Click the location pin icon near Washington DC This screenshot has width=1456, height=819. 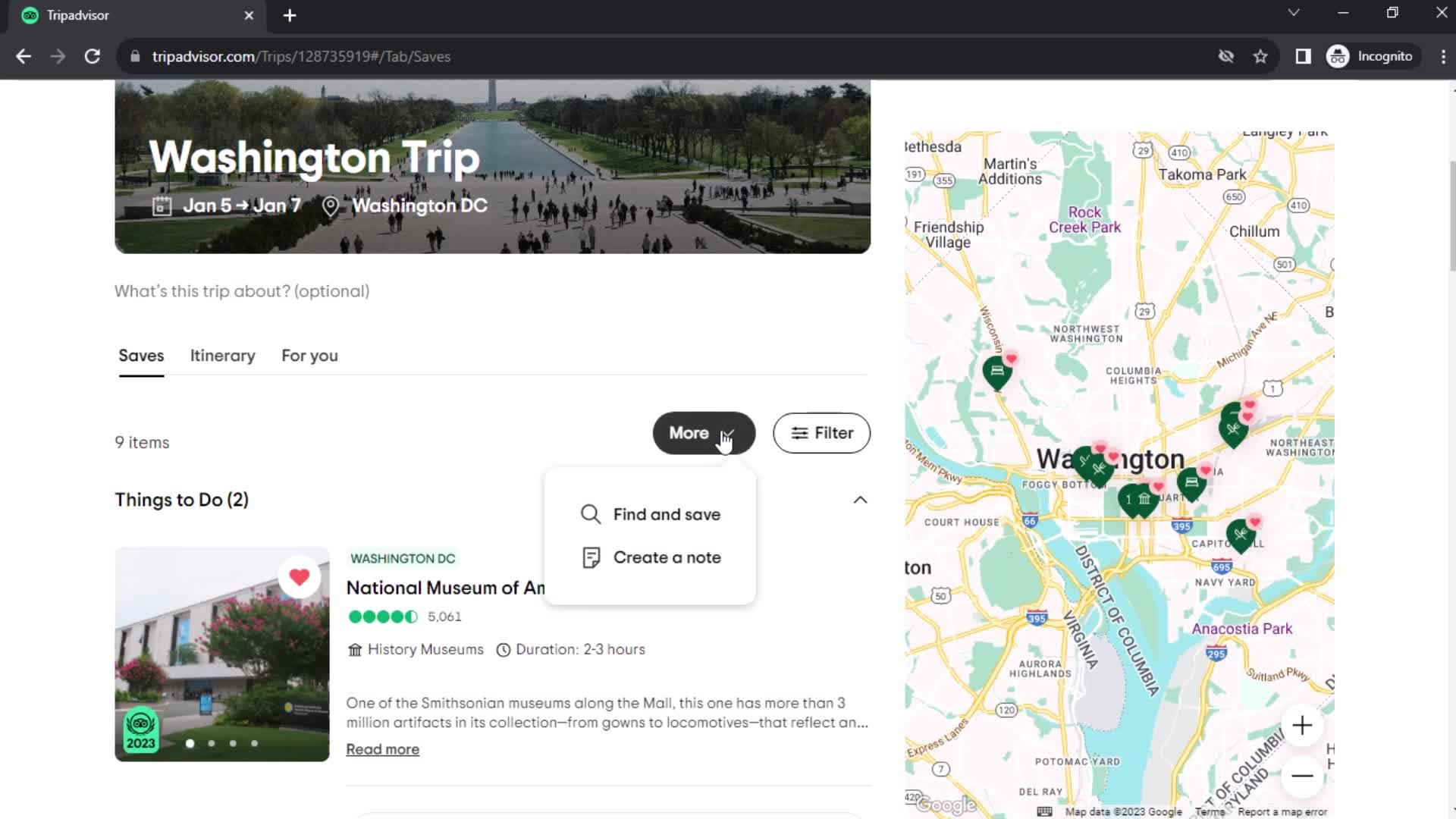(332, 205)
